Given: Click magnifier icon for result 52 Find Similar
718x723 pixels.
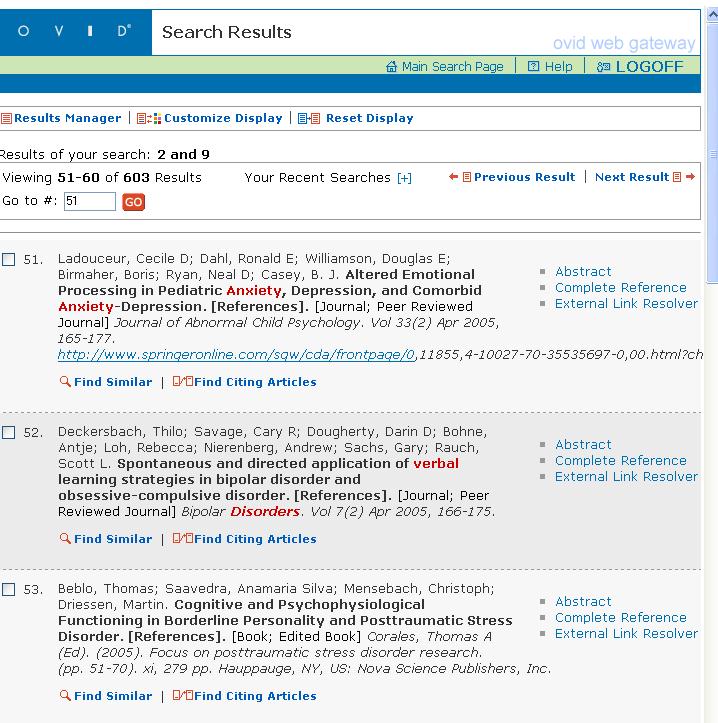Looking at the screenshot, I should tap(65, 538).
